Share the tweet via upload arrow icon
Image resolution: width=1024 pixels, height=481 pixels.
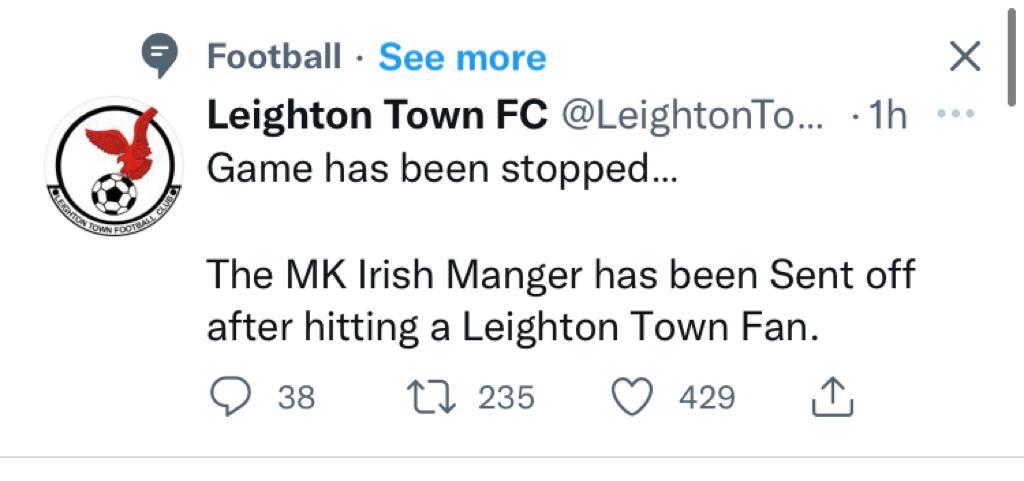pos(832,397)
